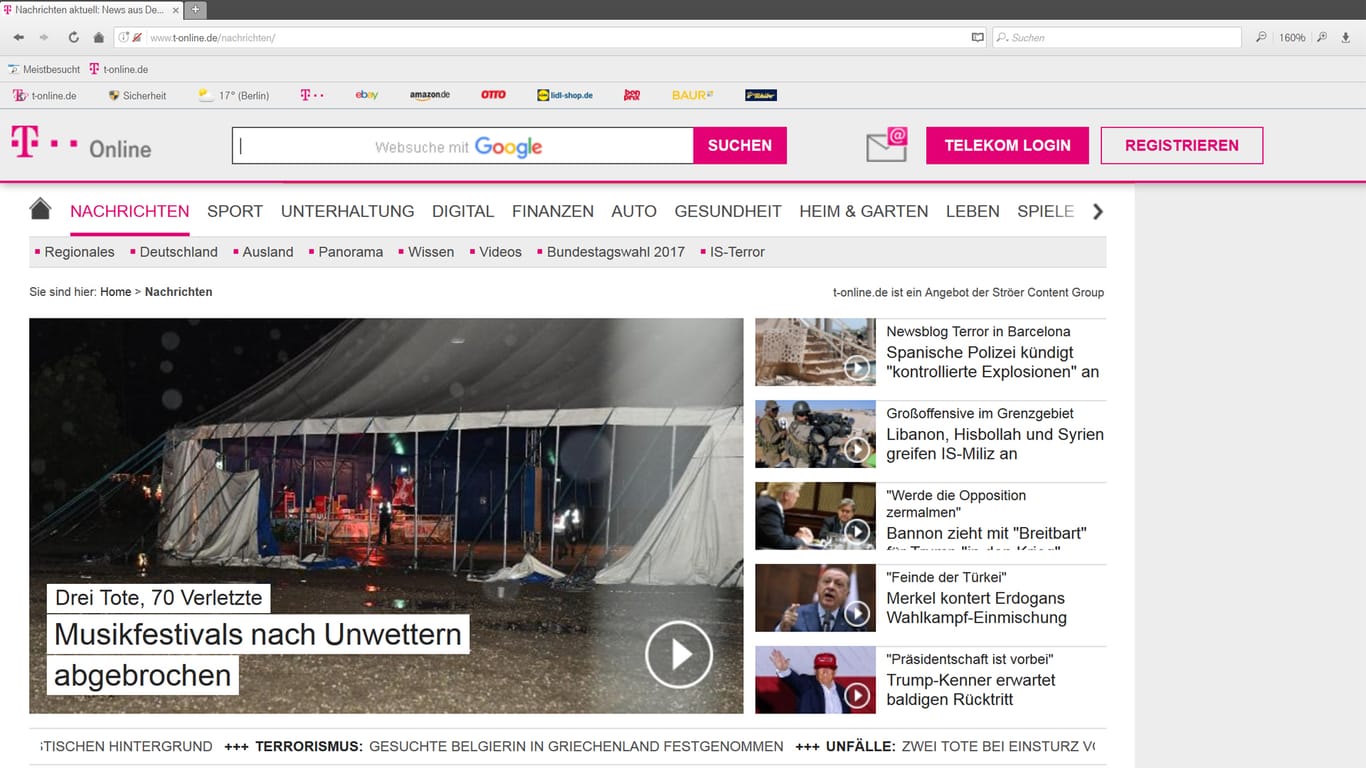
Task: Open the t-online email icon beside Telekom Login
Action: (884, 145)
